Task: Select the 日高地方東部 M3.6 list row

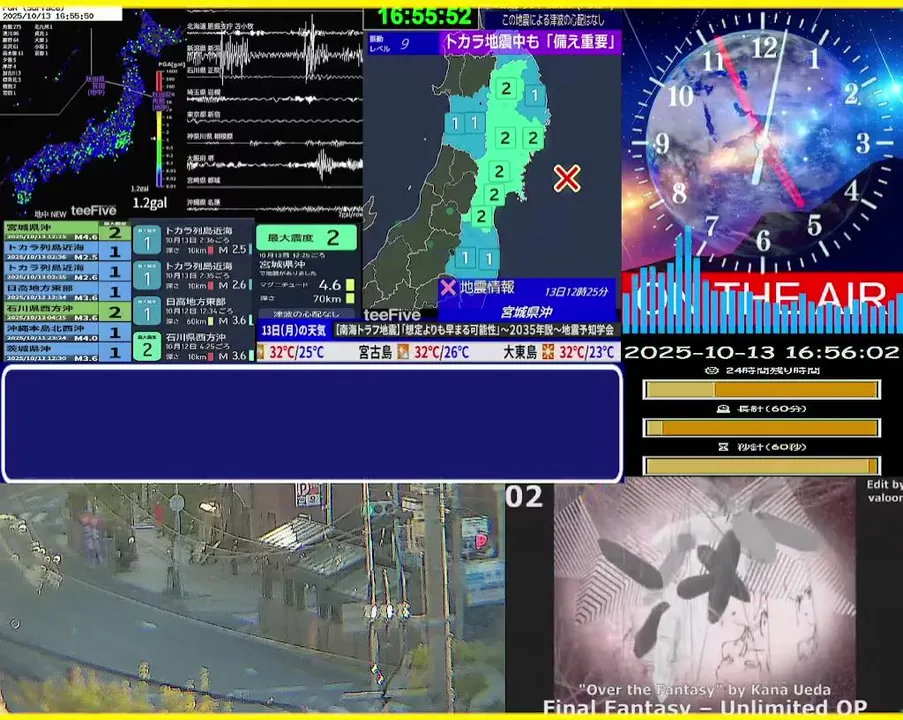Action: point(67,291)
